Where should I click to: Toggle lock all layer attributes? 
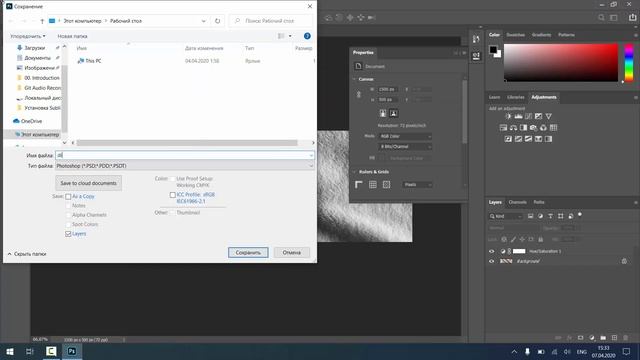540,240
